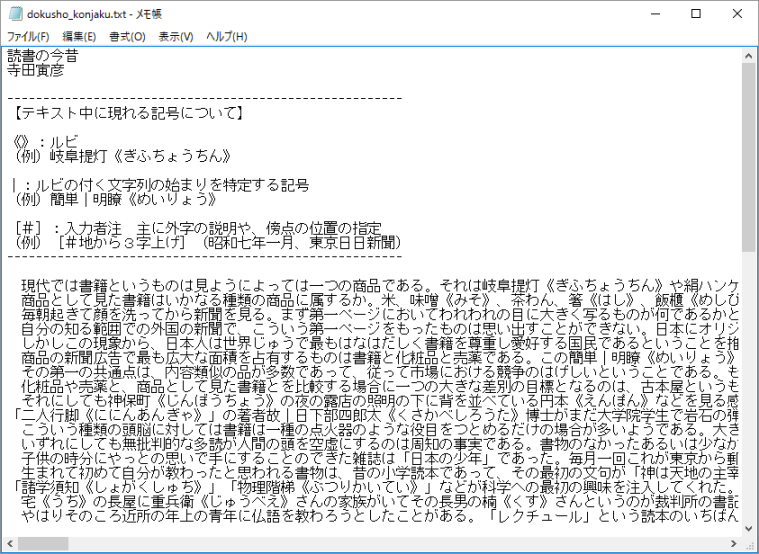Maximize the Notepad window
The height and width of the screenshot is (554, 759).
click(x=696, y=14)
